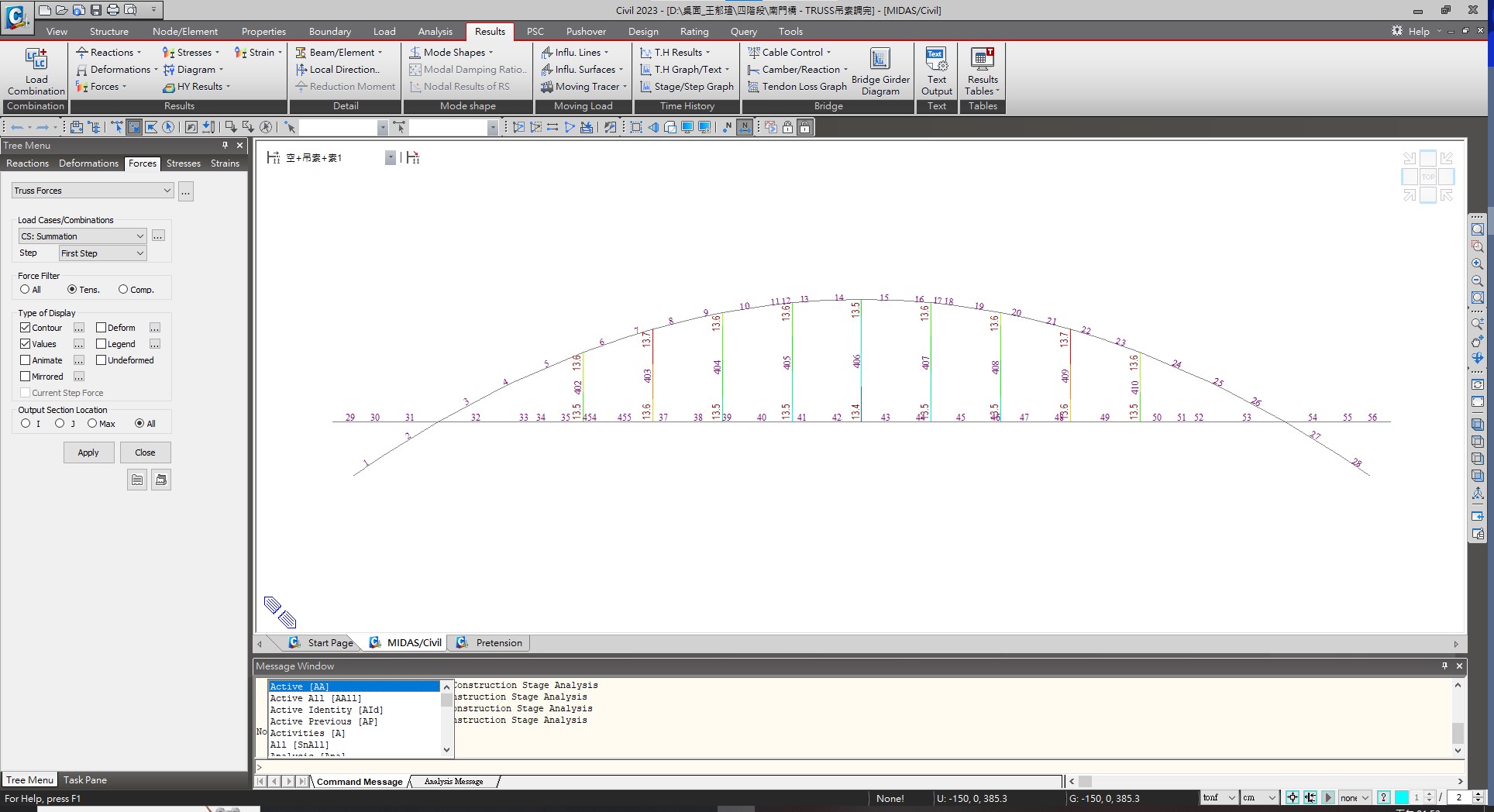Click zoom in magnifier on right toolbar

coord(1477,264)
